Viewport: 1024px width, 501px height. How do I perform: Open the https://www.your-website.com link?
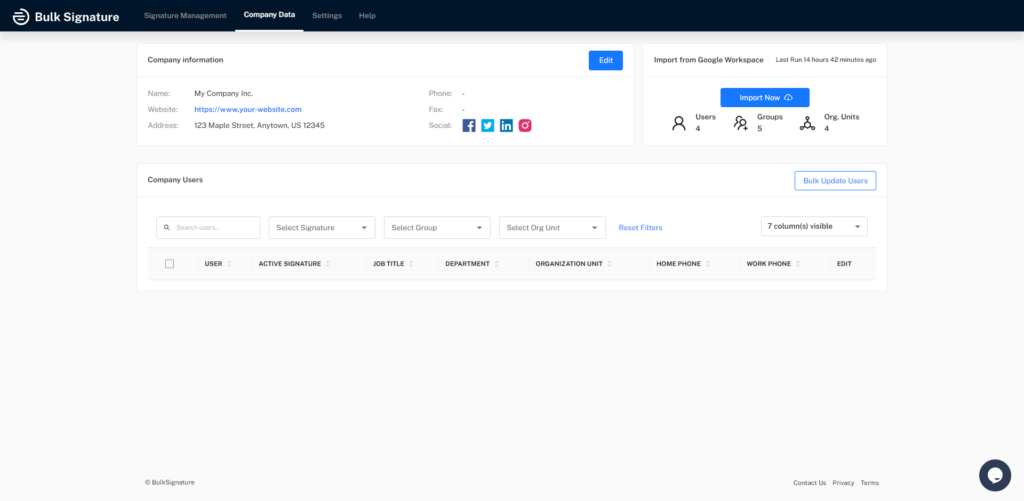pos(248,109)
